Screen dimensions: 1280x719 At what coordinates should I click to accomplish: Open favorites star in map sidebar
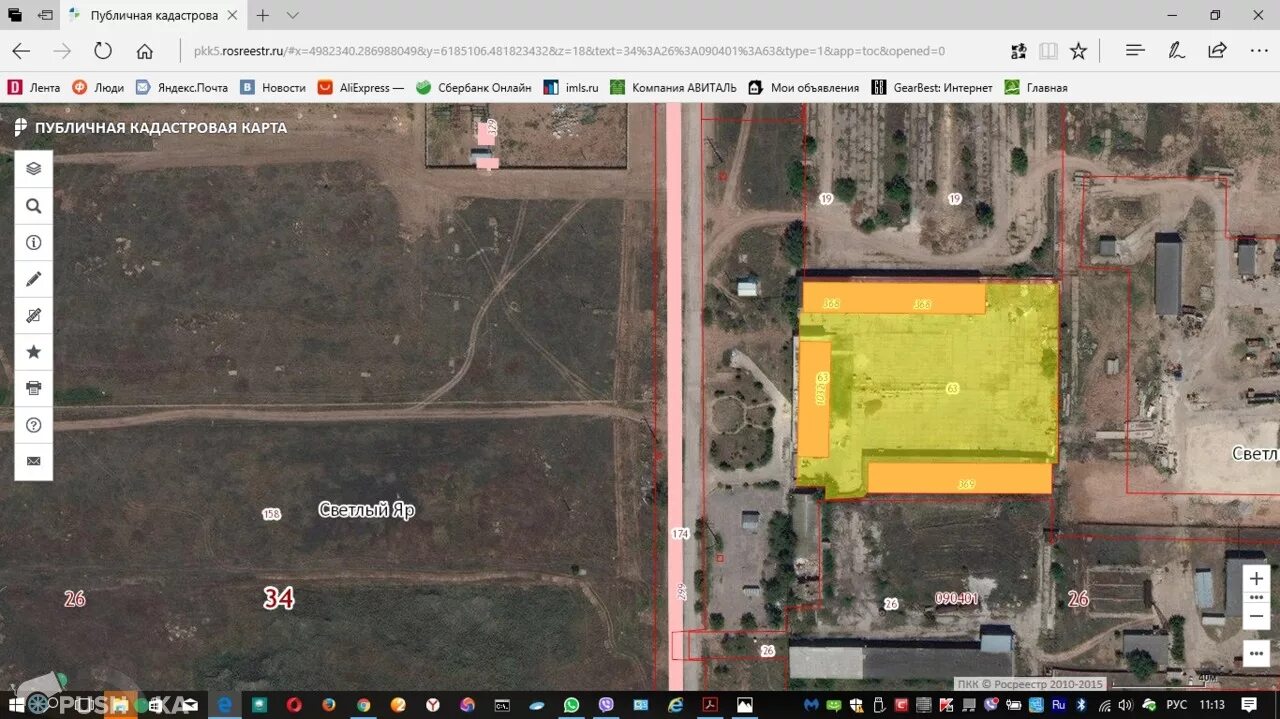(33, 352)
